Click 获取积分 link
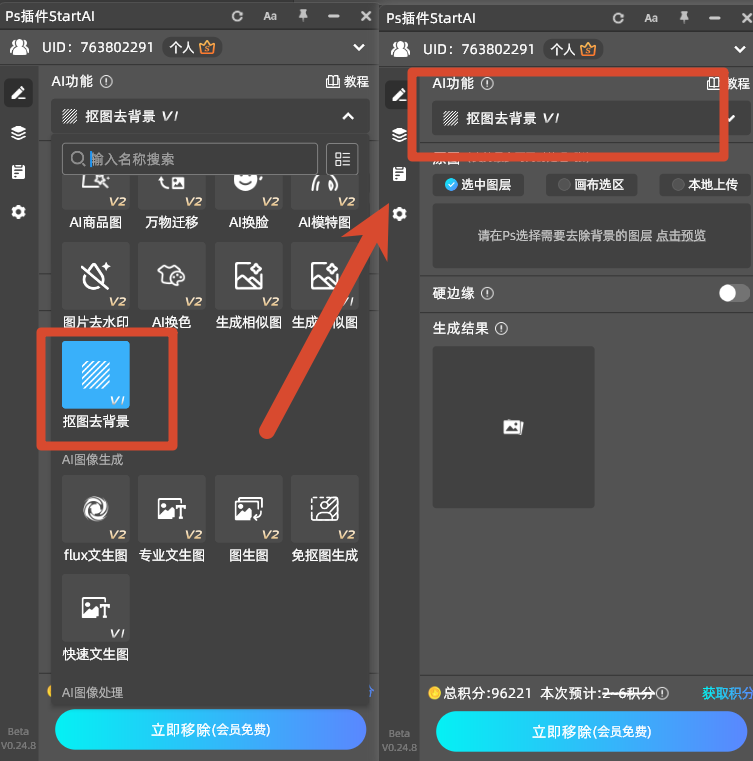753x761 pixels. 727,693
